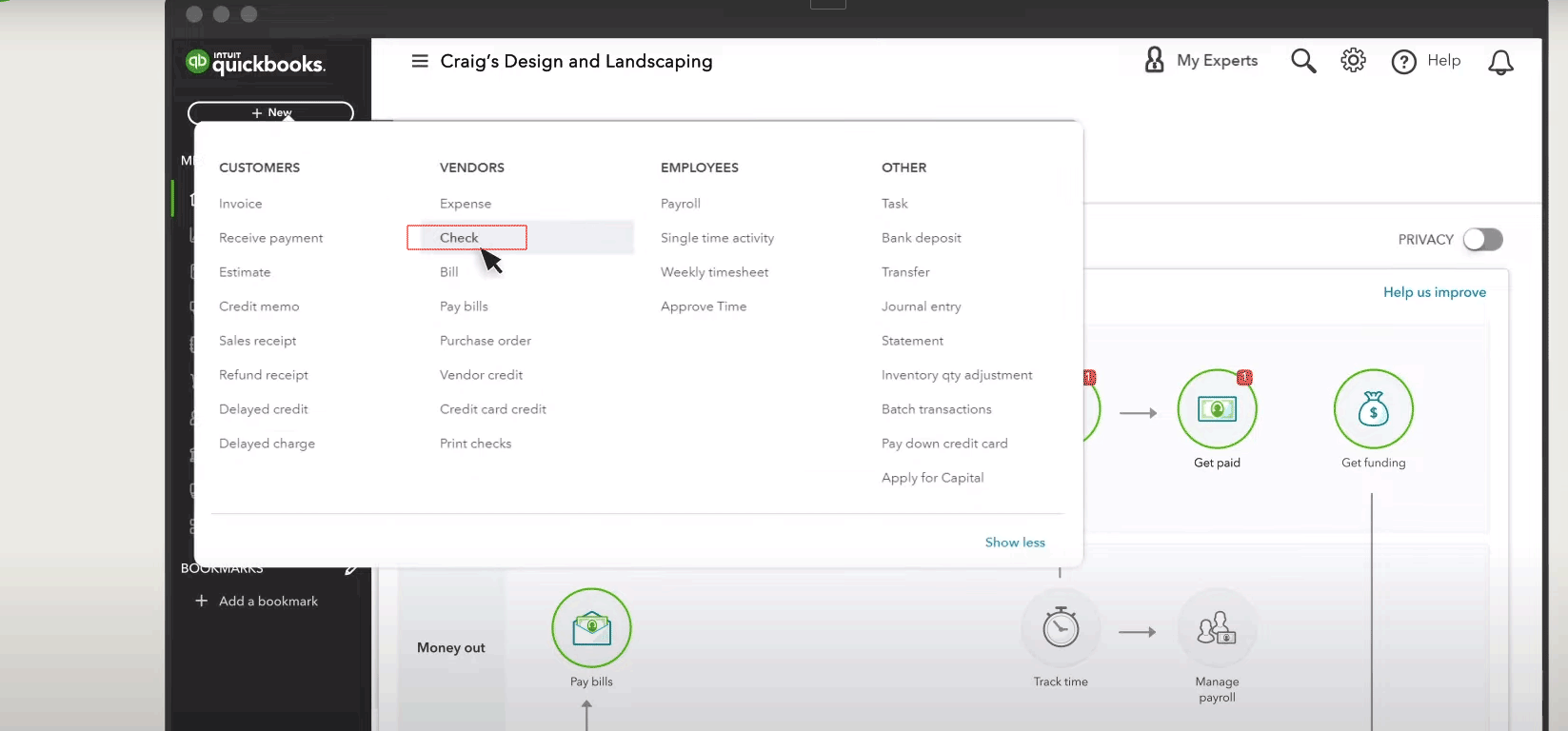Open the settings gear icon
The image size is (1568, 731).
point(1353,61)
